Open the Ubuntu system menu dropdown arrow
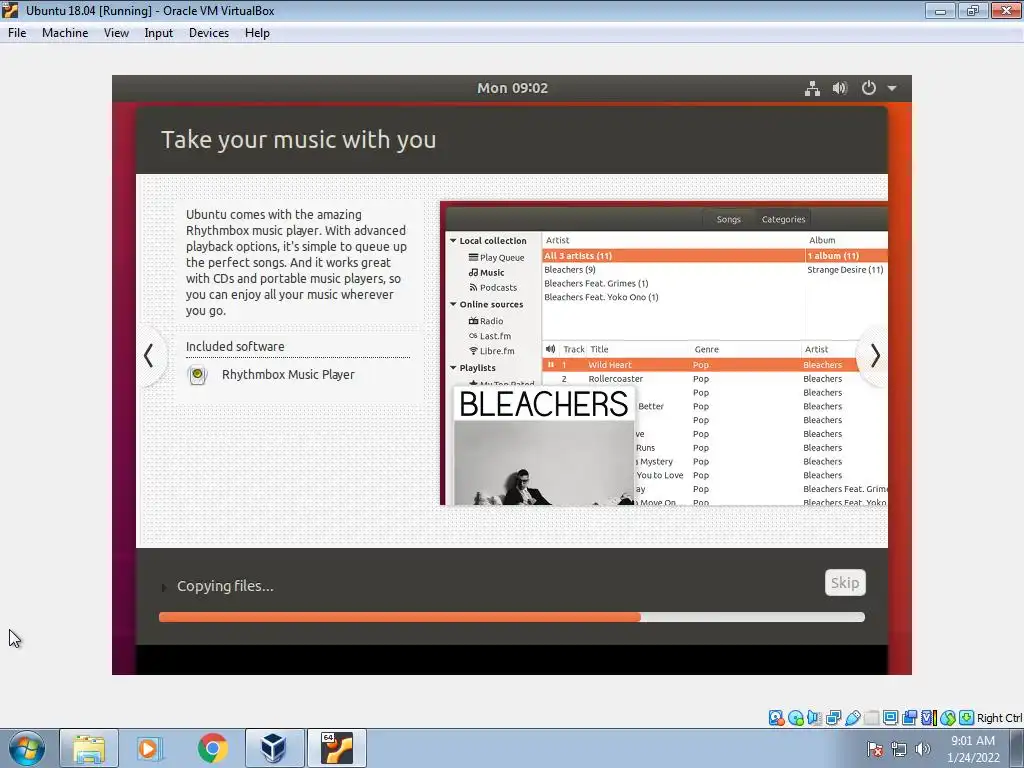1024x768 pixels. click(892, 88)
